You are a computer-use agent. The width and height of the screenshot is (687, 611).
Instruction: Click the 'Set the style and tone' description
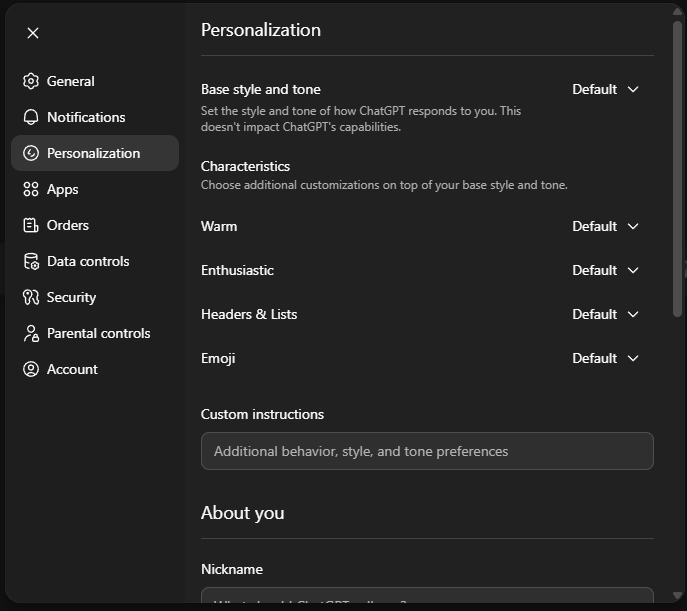point(361,119)
